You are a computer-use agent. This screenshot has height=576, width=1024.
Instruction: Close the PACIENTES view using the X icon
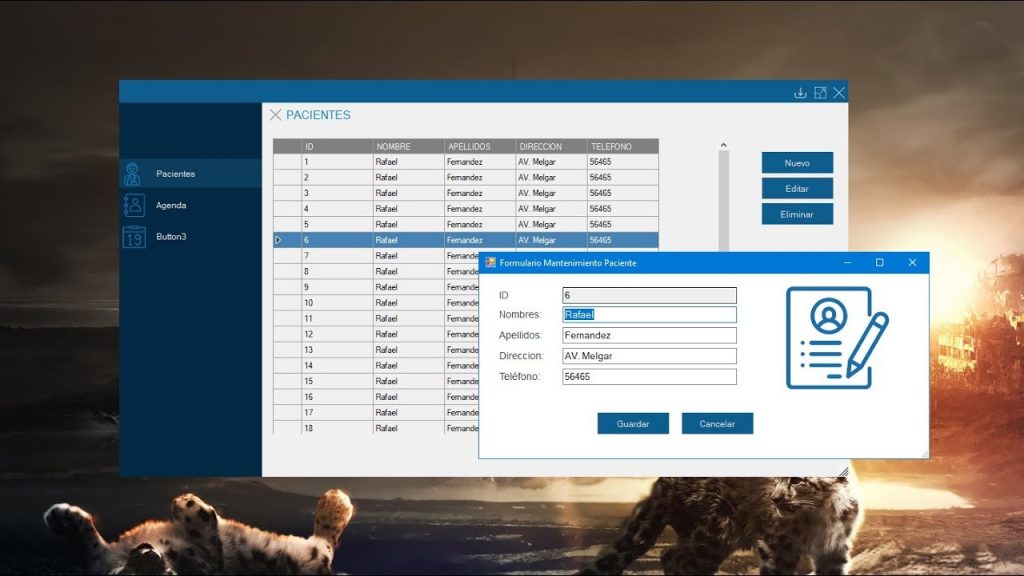[x=276, y=114]
